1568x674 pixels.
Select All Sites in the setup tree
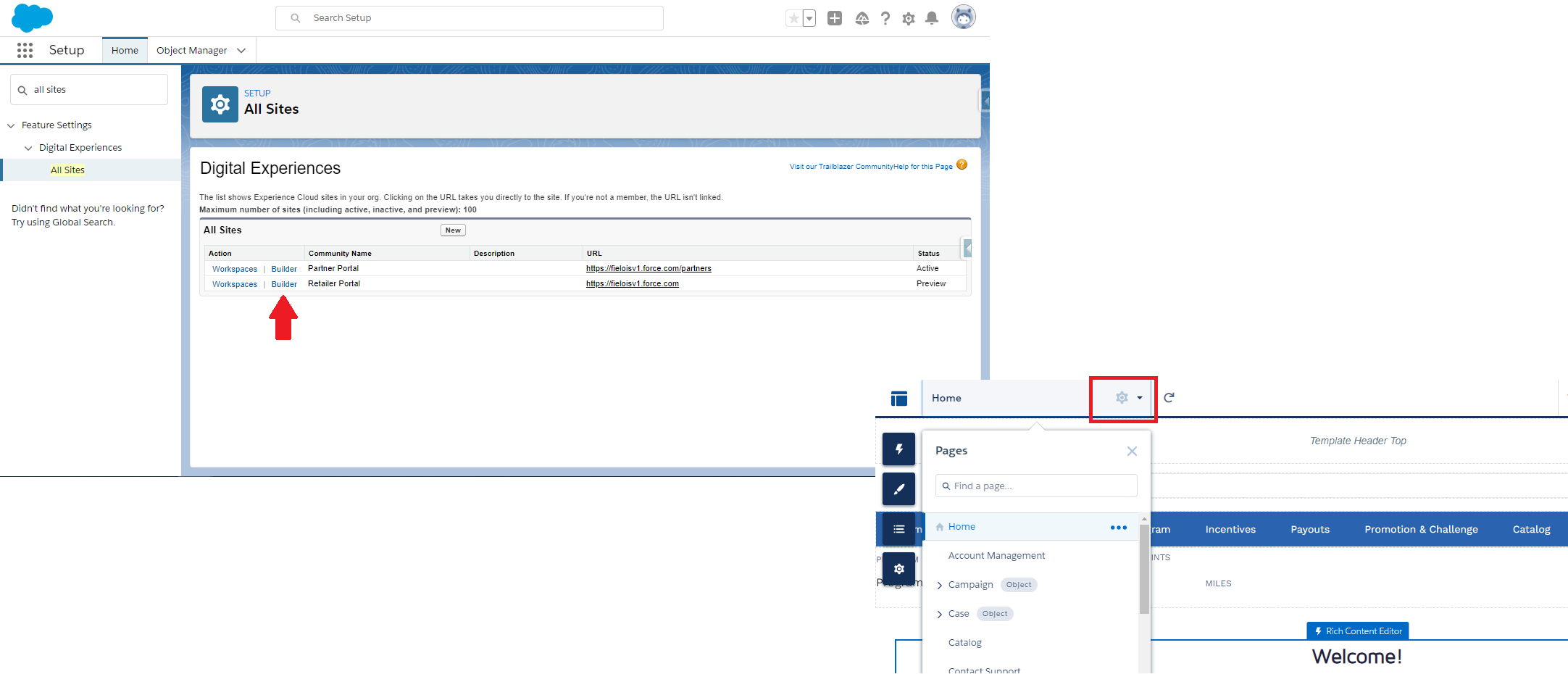coord(67,170)
